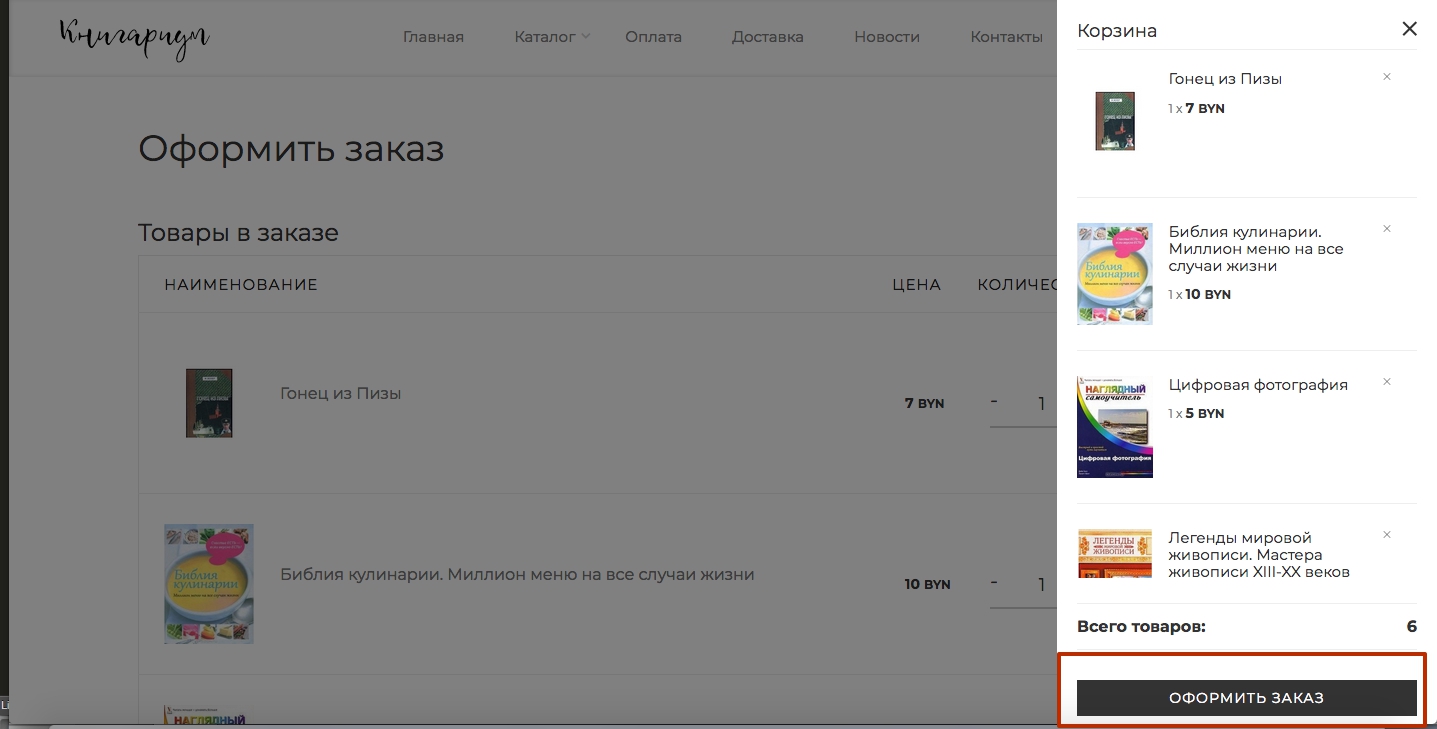The height and width of the screenshot is (729, 1437).
Task: Click Цифровая фотография title in cart panel
Action: tap(1257, 385)
